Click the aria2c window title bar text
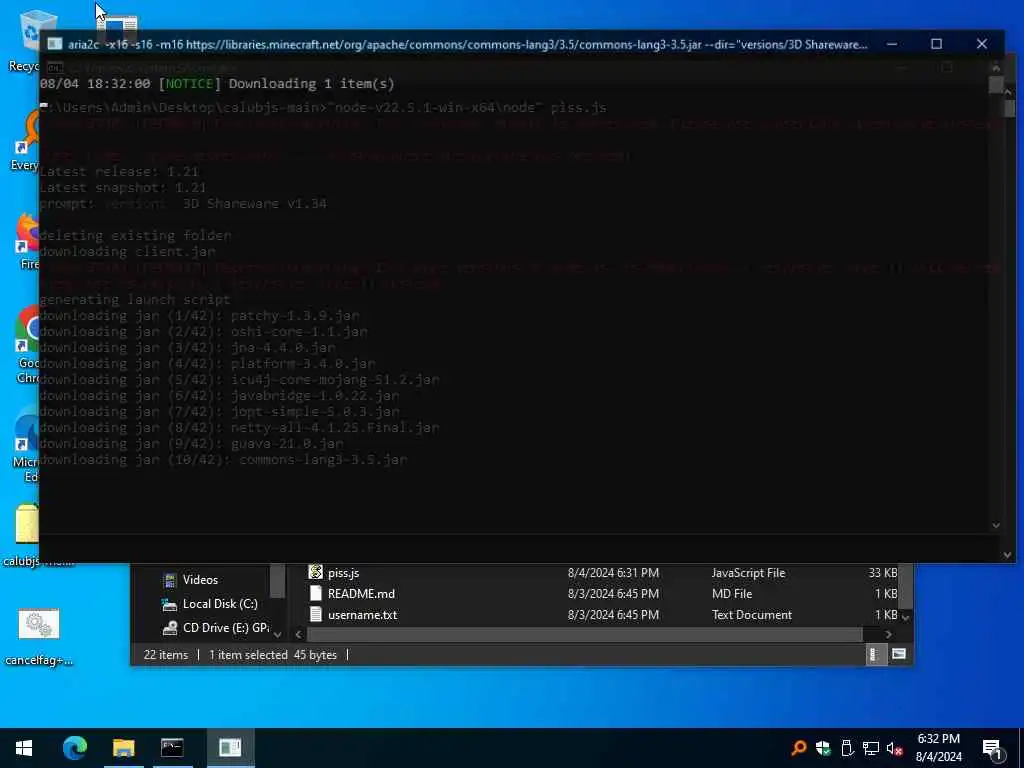Image resolution: width=1024 pixels, height=768 pixels. click(x=468, y=44)
